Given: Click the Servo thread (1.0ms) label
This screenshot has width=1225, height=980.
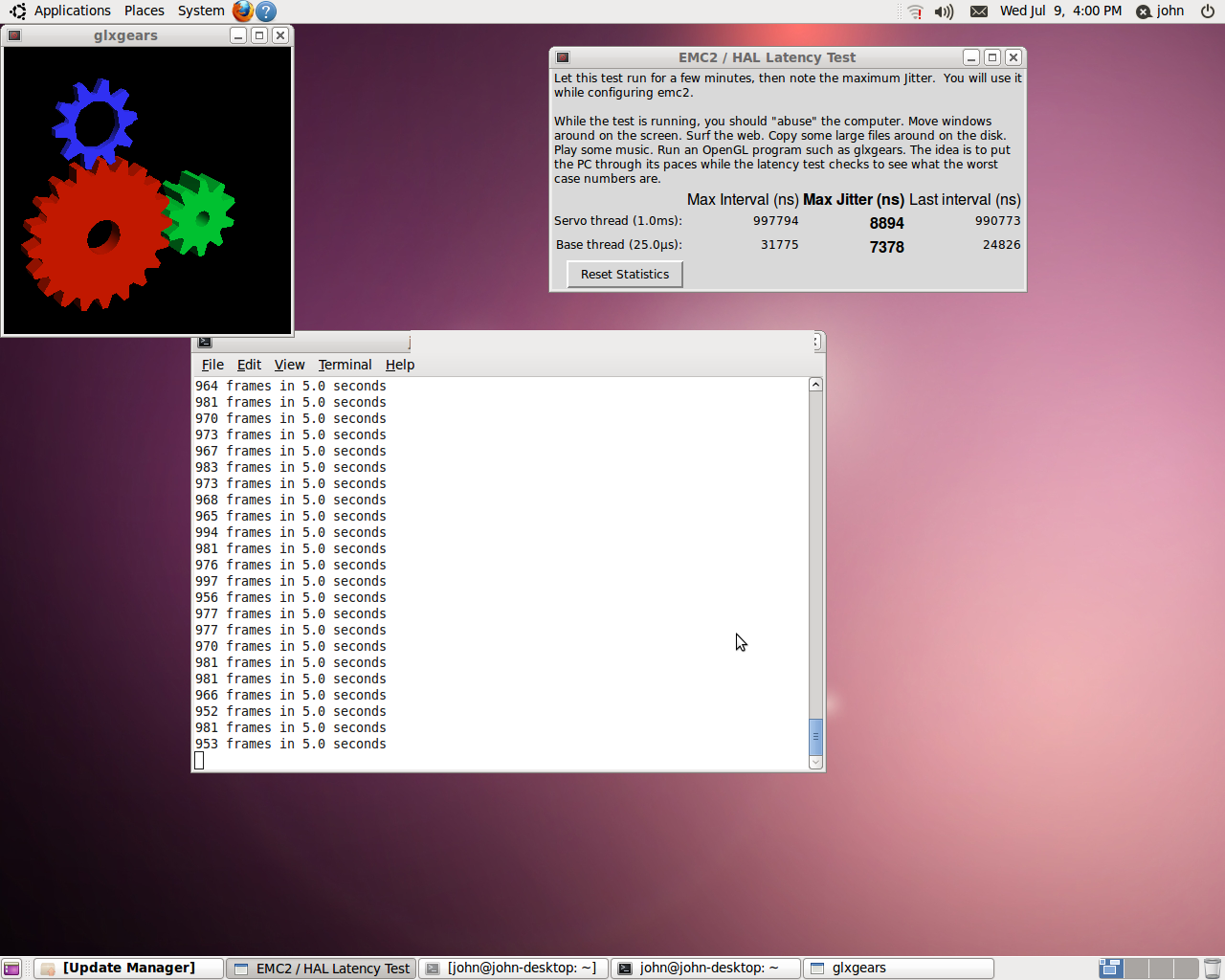Looking at the screenshot, I should [x=618, y=221].
